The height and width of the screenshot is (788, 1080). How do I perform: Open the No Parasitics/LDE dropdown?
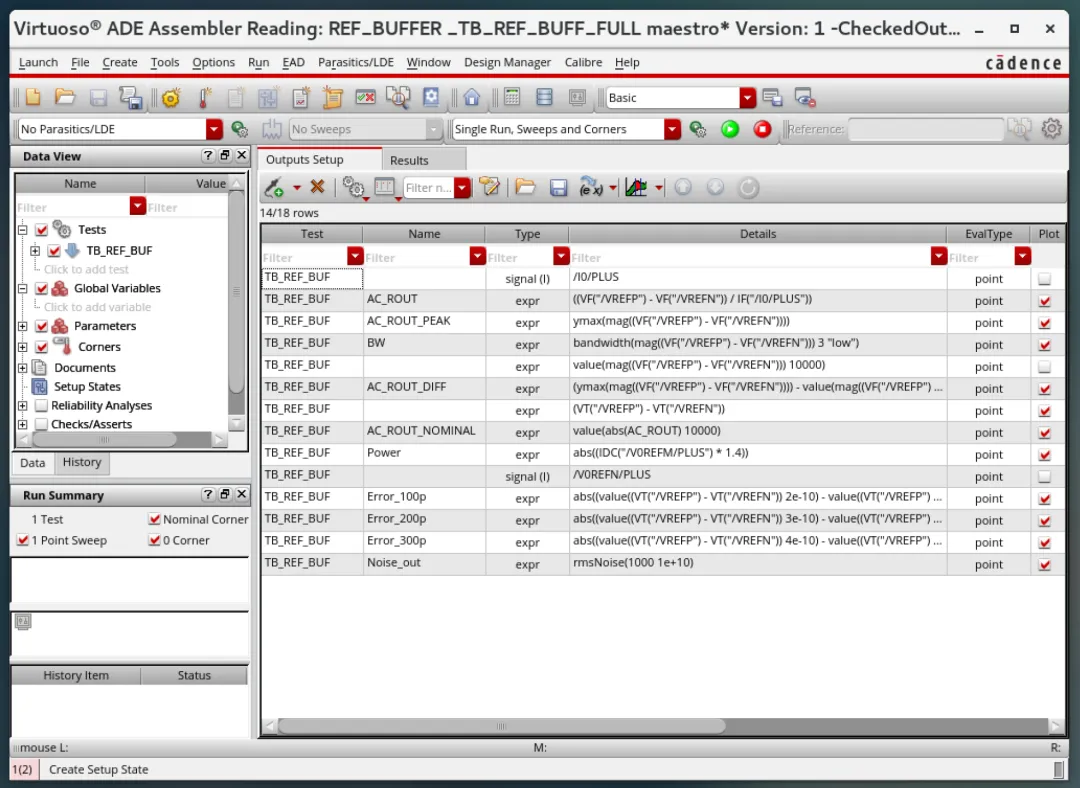[x=214, y=129]
